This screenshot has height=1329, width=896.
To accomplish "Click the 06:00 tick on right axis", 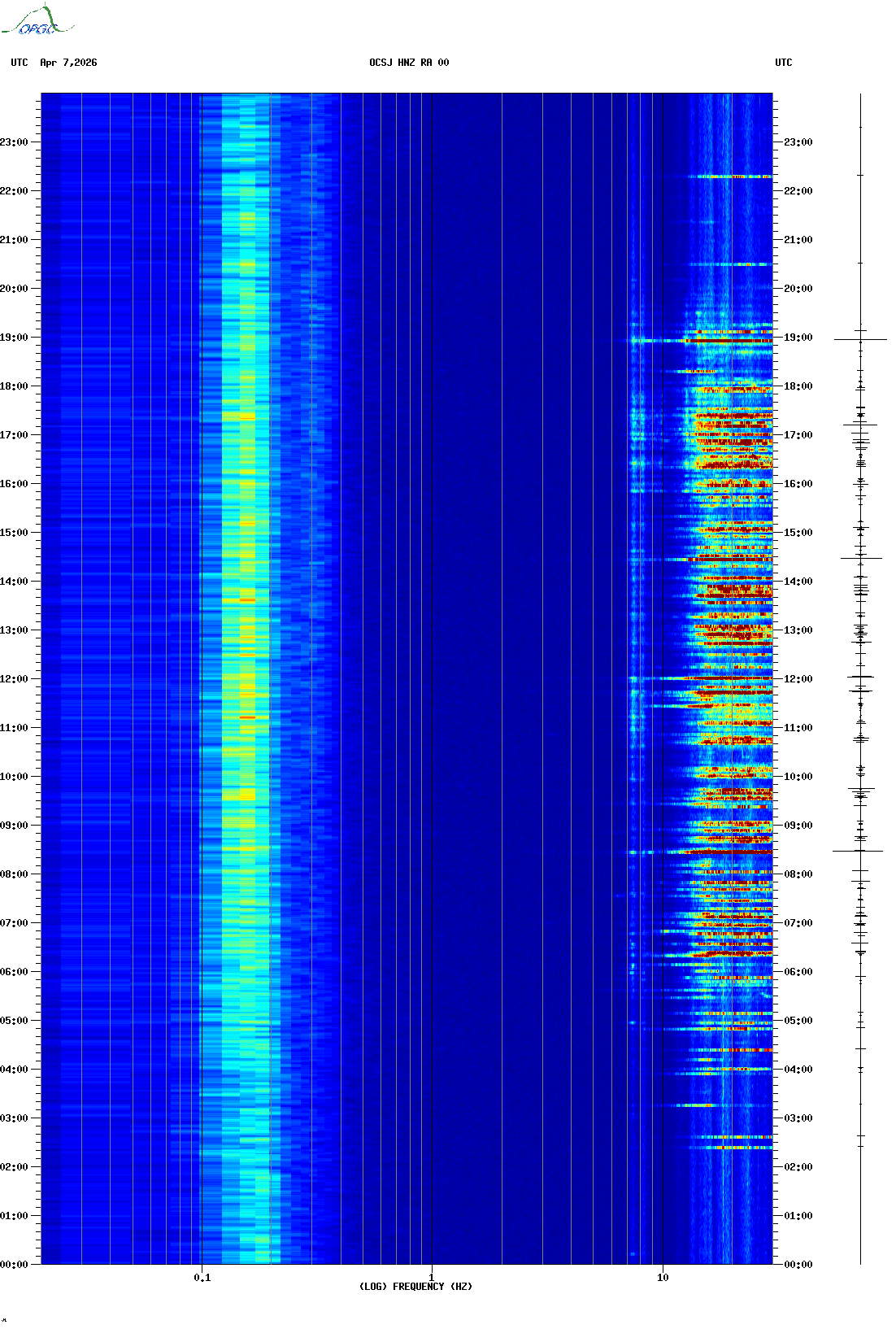I will tap(798, 972).
